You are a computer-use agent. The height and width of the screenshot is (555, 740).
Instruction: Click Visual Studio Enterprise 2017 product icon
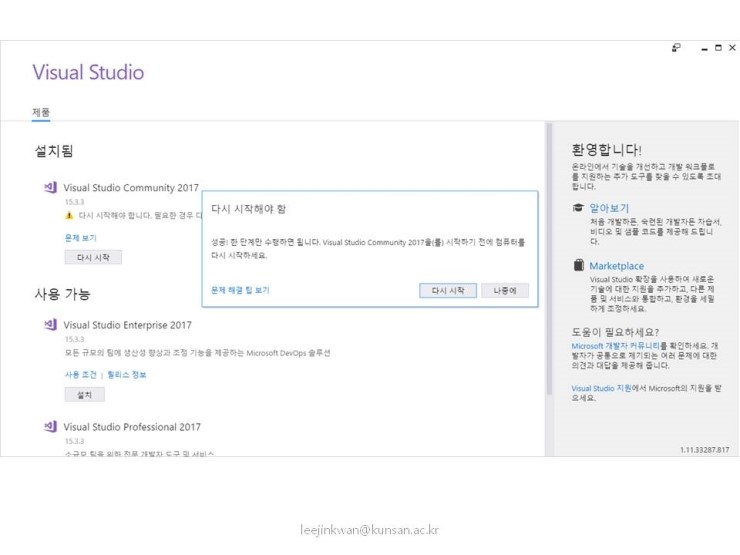50,325
